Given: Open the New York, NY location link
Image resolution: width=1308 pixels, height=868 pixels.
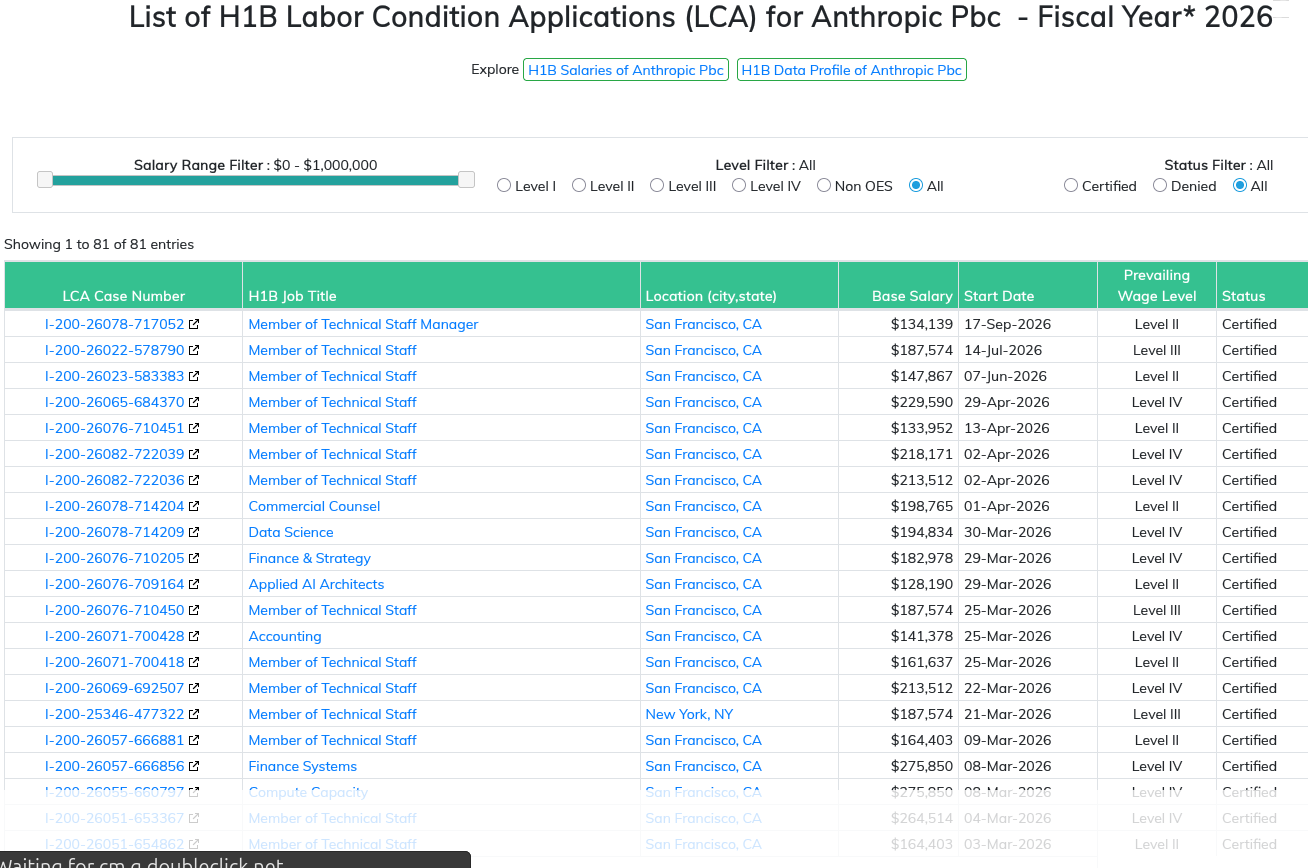Looking at the screenshot, I should click(689, 714).
